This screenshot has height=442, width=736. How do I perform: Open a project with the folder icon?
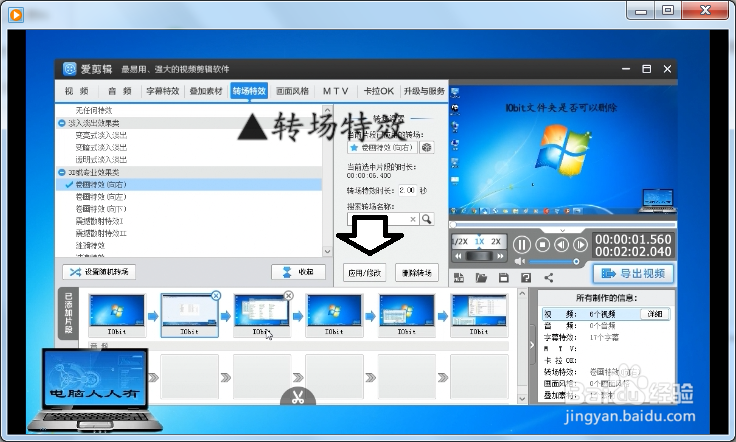pos(481,278)
